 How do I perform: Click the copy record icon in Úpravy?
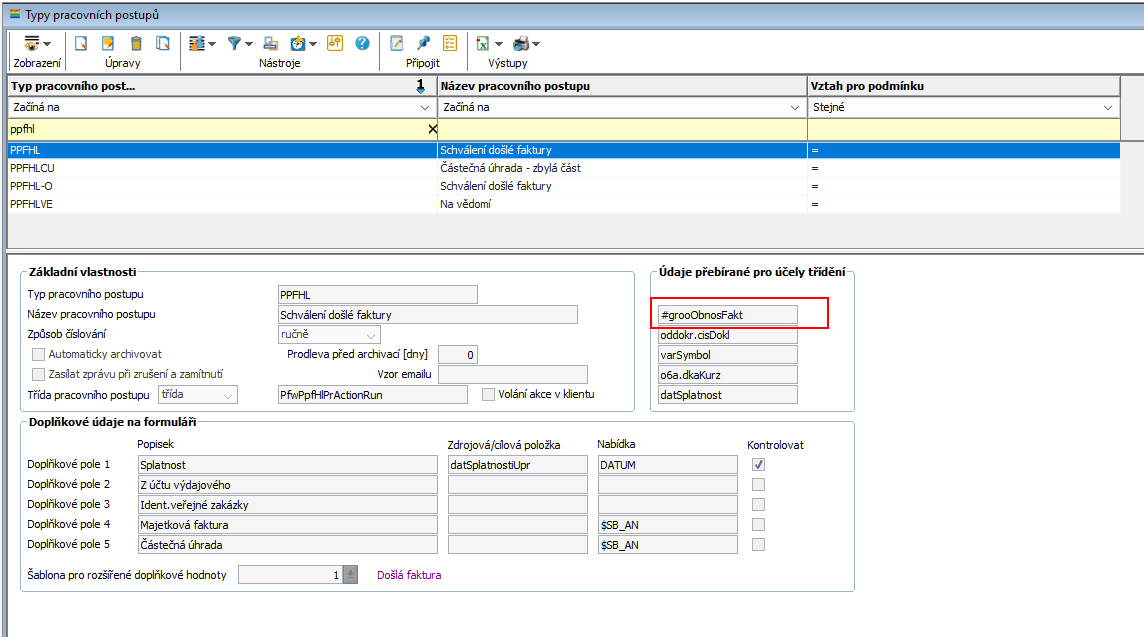click(163, 43)
